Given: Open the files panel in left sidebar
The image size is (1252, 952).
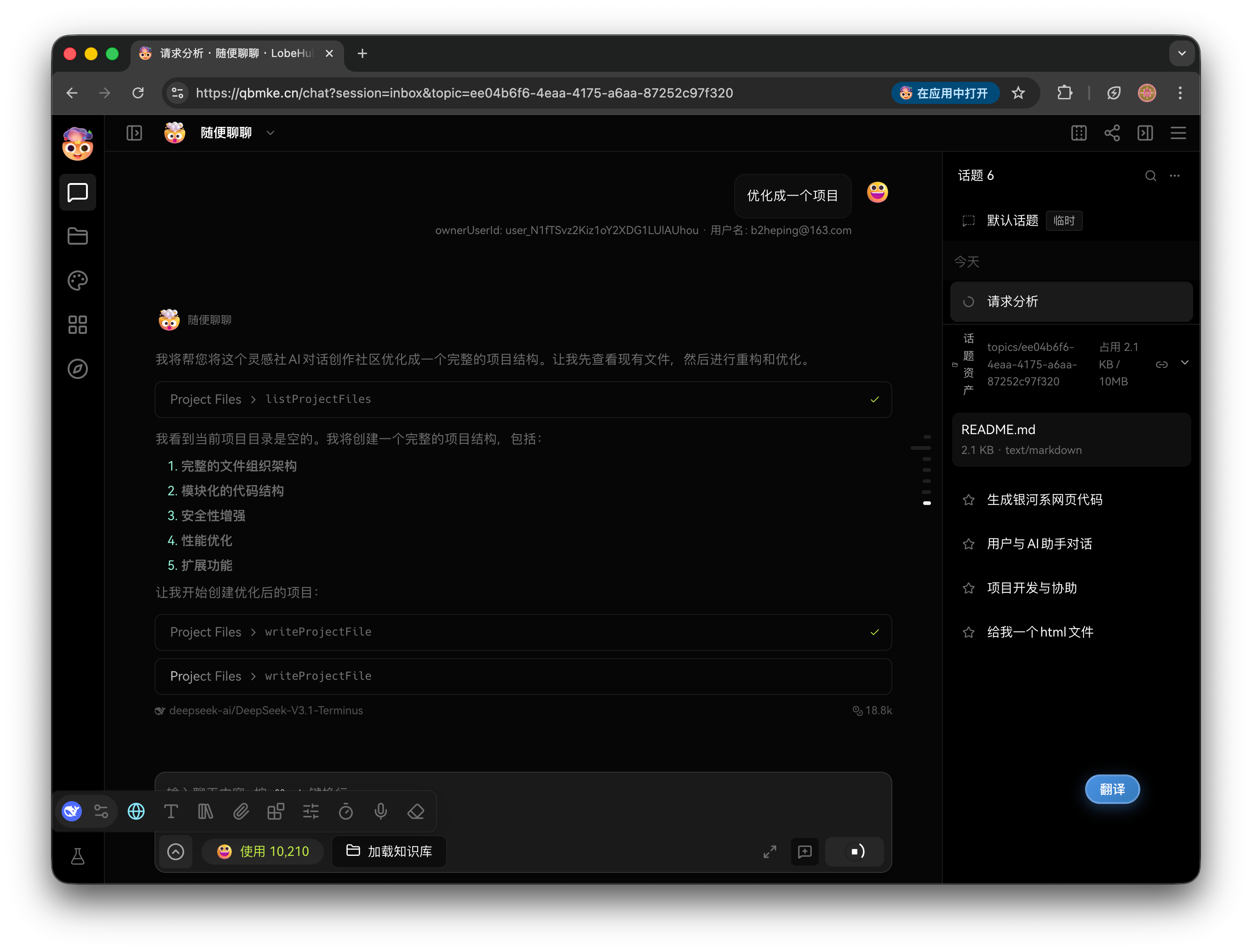Looking at the screenshot, I should point(78,236).
